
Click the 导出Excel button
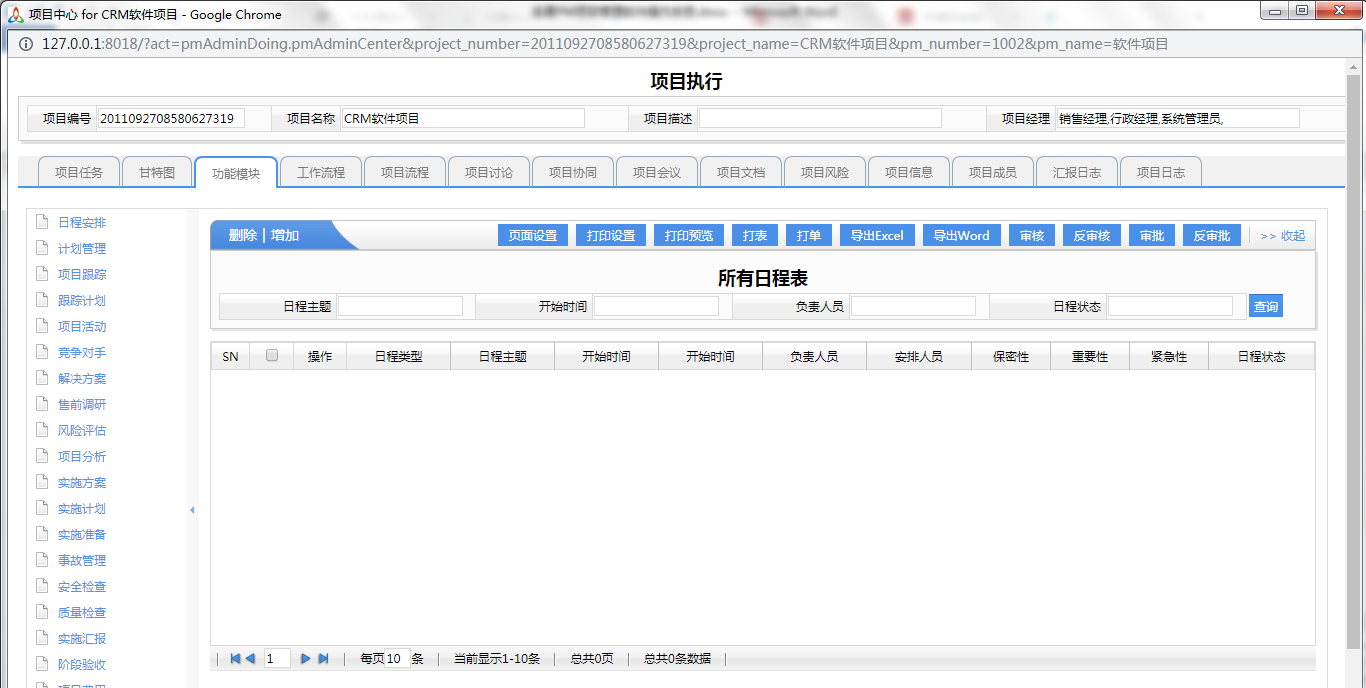[877, 236]
